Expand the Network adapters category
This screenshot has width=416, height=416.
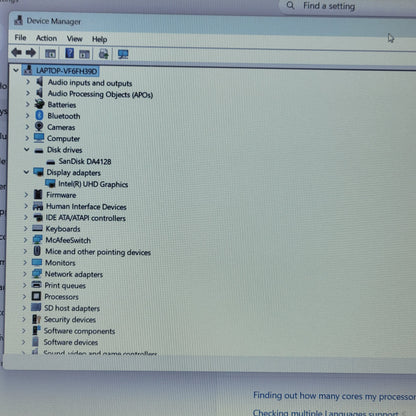pos(25,274)
